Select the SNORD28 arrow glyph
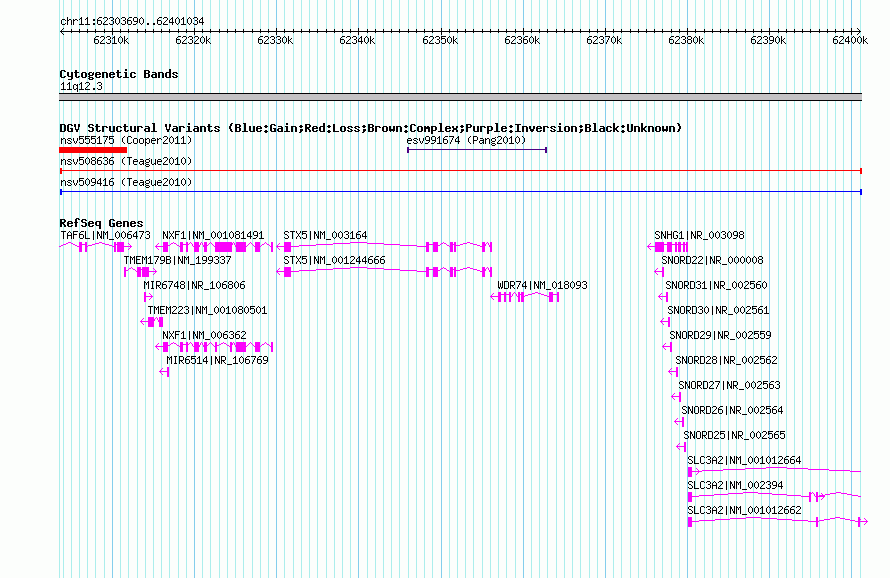 (673, 371)
